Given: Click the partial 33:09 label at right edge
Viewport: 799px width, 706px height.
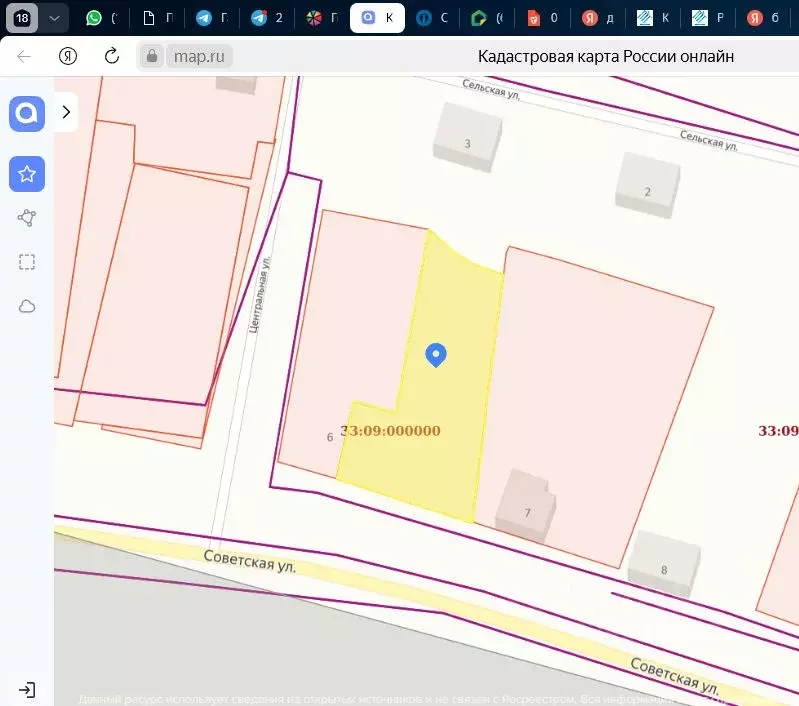Looking at the screenshot, I should (779, 431).
